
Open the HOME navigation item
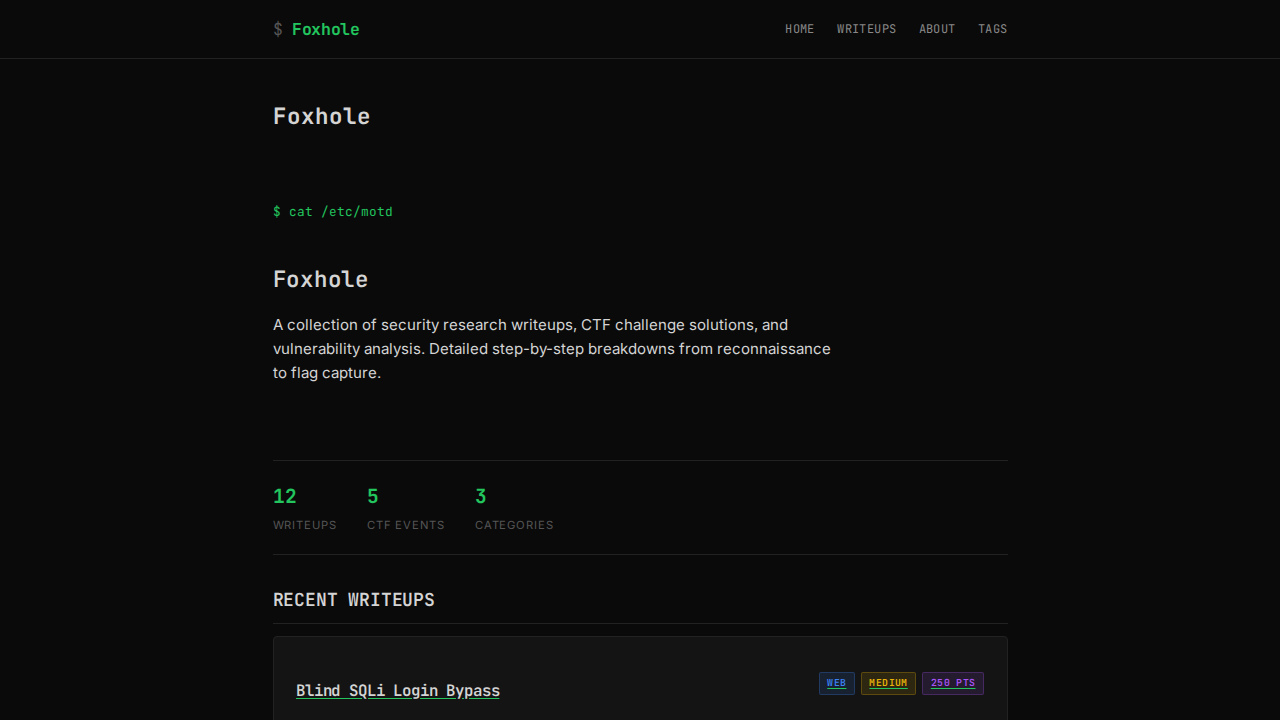[799, 29]
